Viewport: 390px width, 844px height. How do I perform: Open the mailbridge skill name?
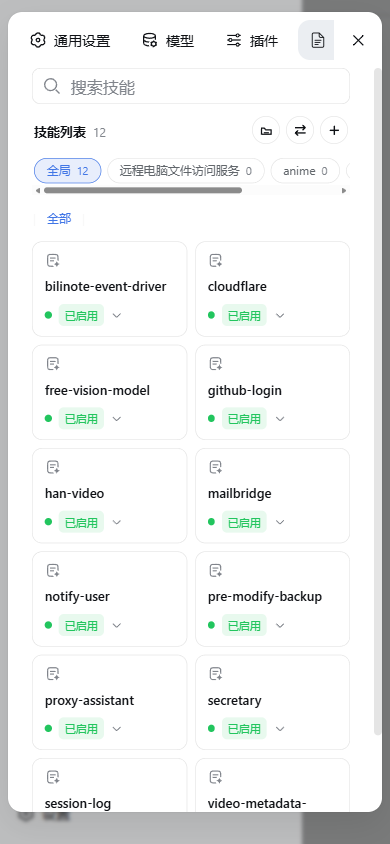click(240, 494)
